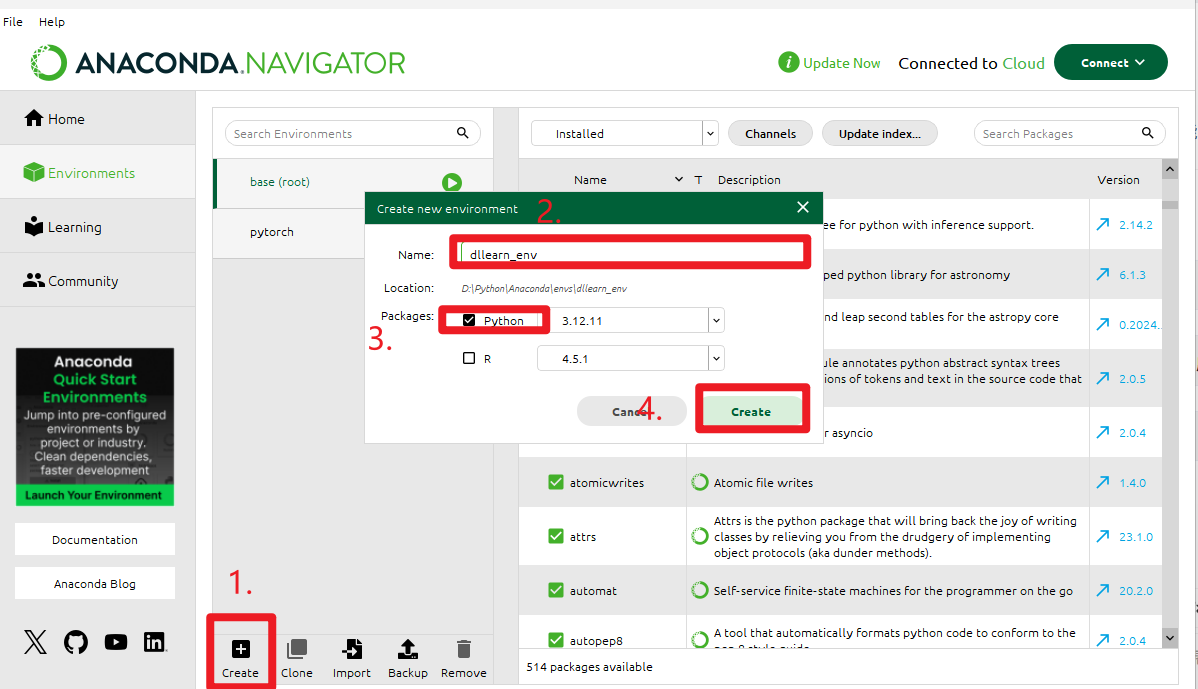Click the Update index... button
Viewport: 1198px width, 689px height.
pyautogui.click(x=879, y=133)
